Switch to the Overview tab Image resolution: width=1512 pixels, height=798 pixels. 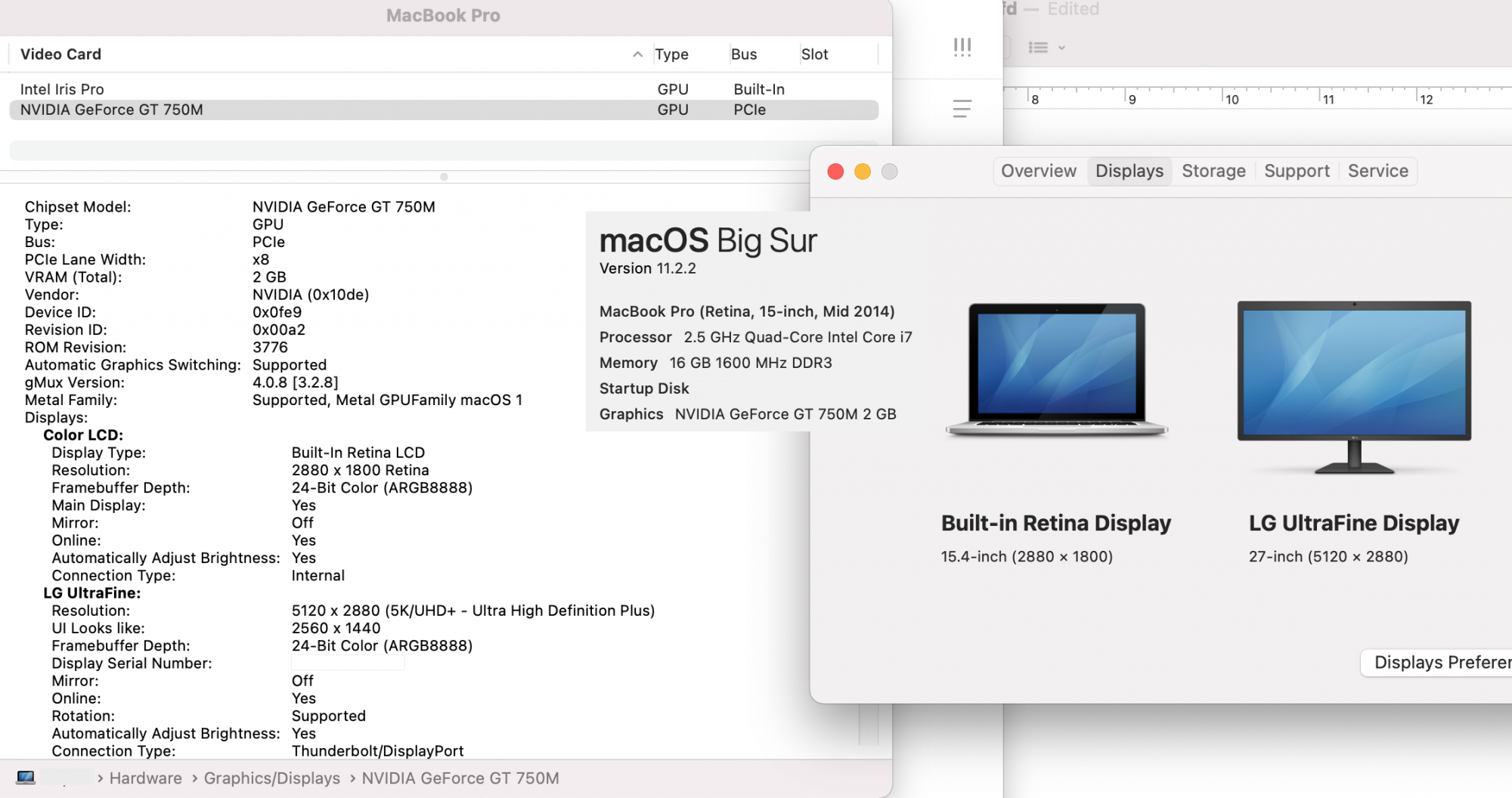(x=1039, y=171)
